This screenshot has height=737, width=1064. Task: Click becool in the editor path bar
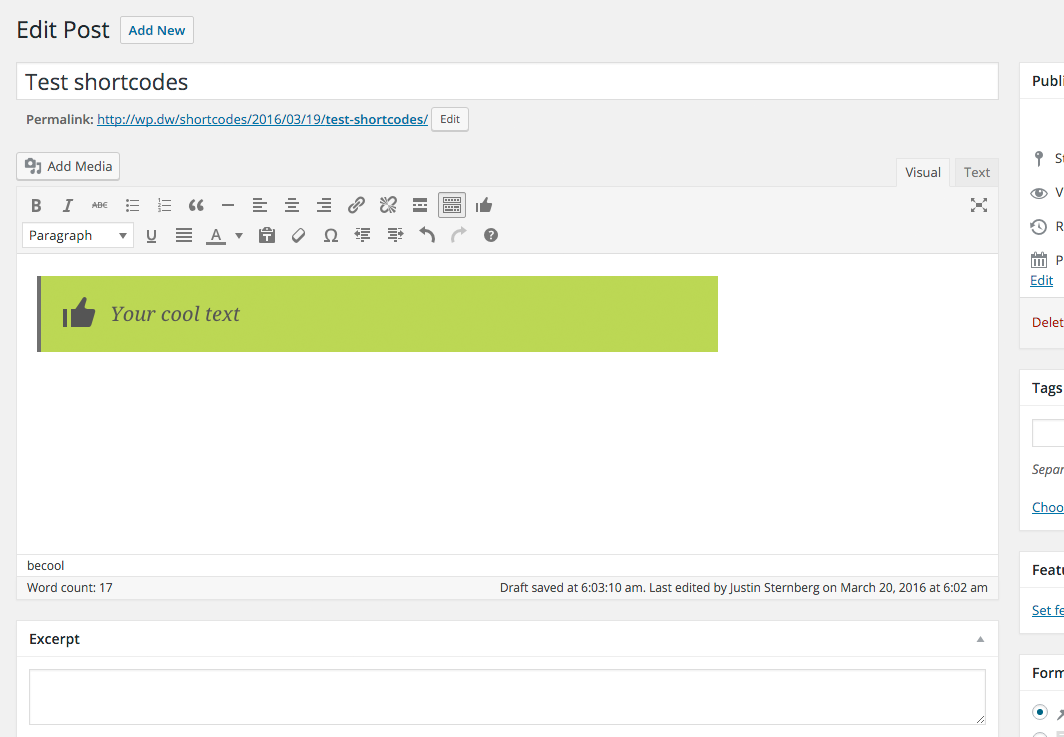(45, 565)
